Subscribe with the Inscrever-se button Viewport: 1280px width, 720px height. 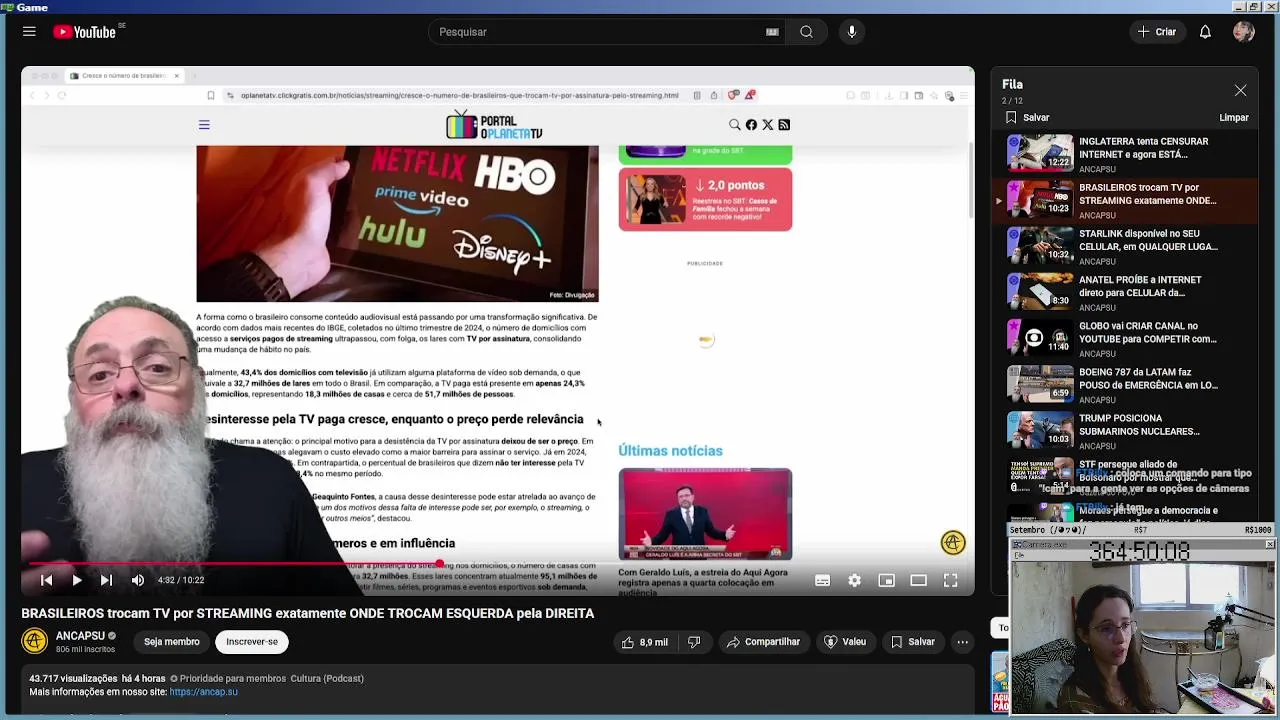tap(252, 642)
